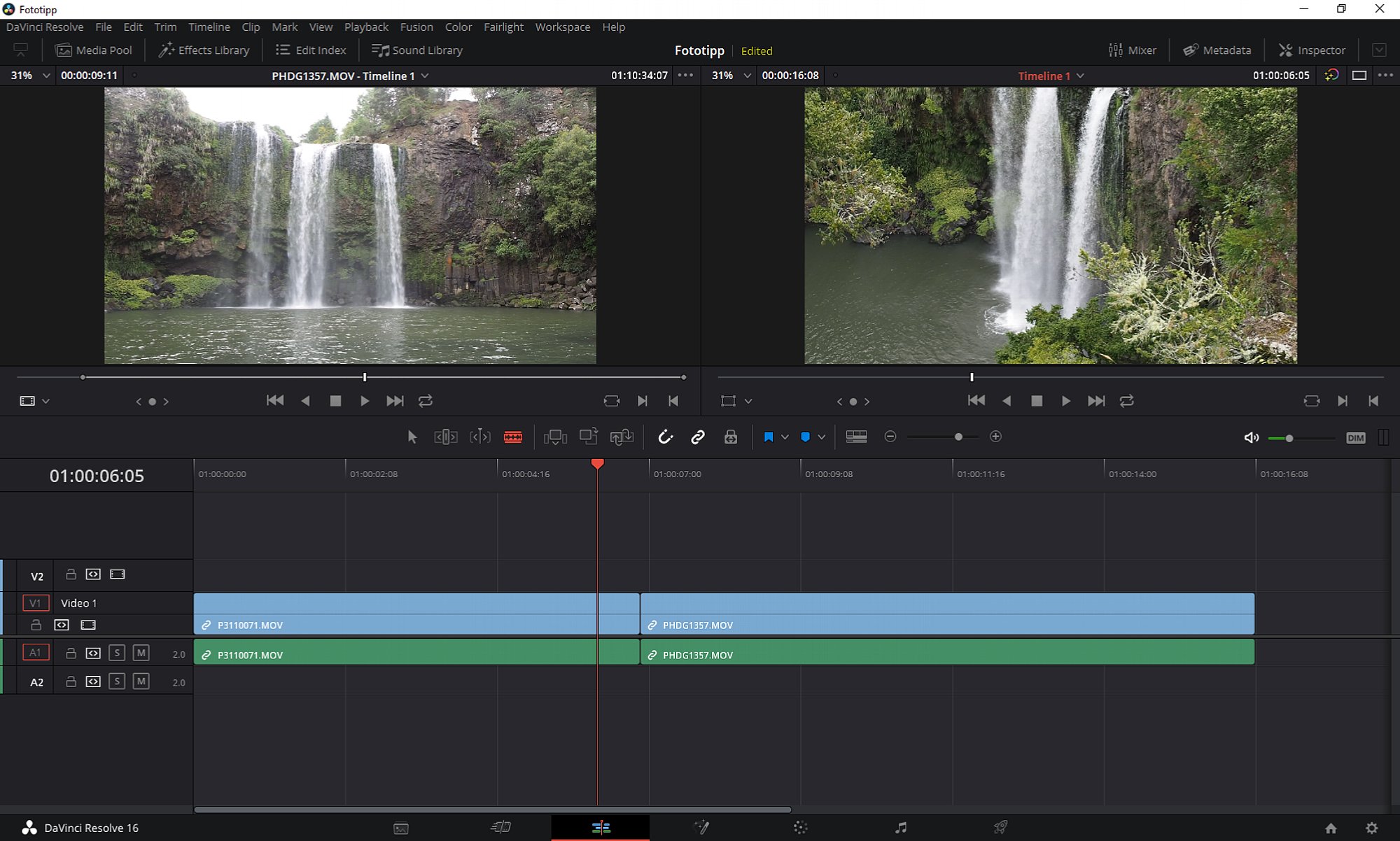This screenshot has height=841, width=1400.
Task: Open the Edit Index panel
Action: click(x=311, y=50)
